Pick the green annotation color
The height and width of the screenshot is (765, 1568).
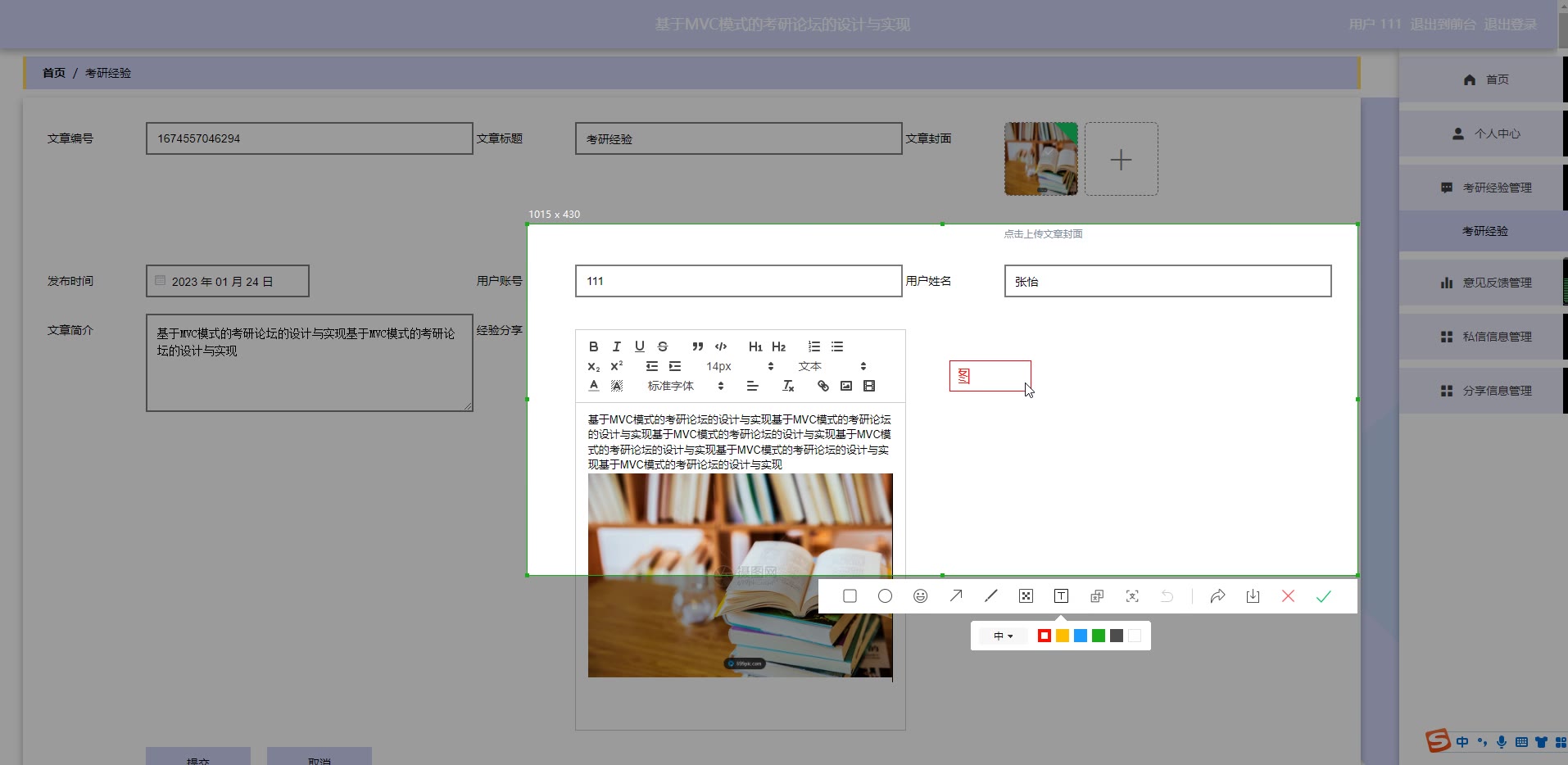pos(1099,636)
